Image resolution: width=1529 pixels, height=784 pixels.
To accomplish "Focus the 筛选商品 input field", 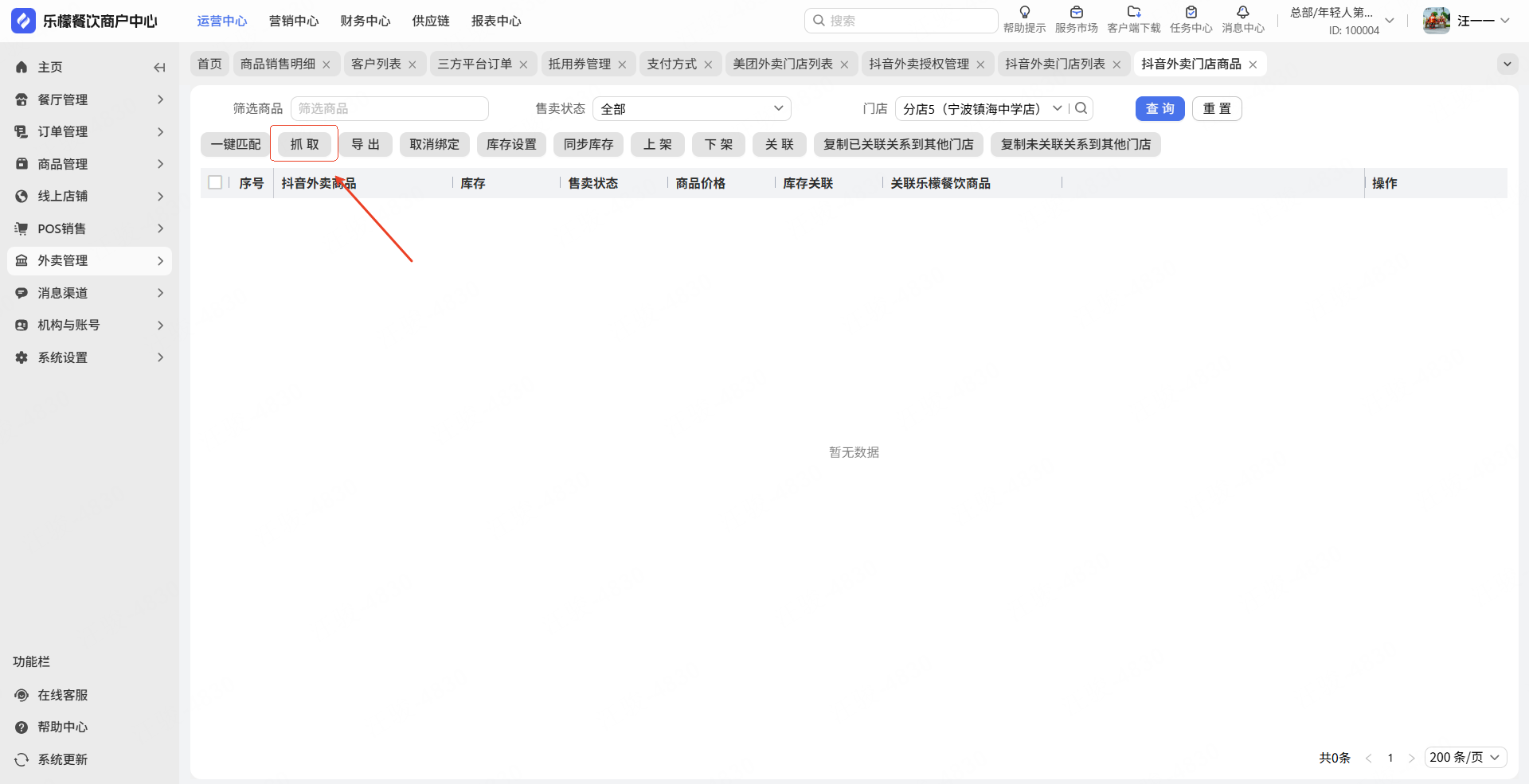I will coord(389,108).
